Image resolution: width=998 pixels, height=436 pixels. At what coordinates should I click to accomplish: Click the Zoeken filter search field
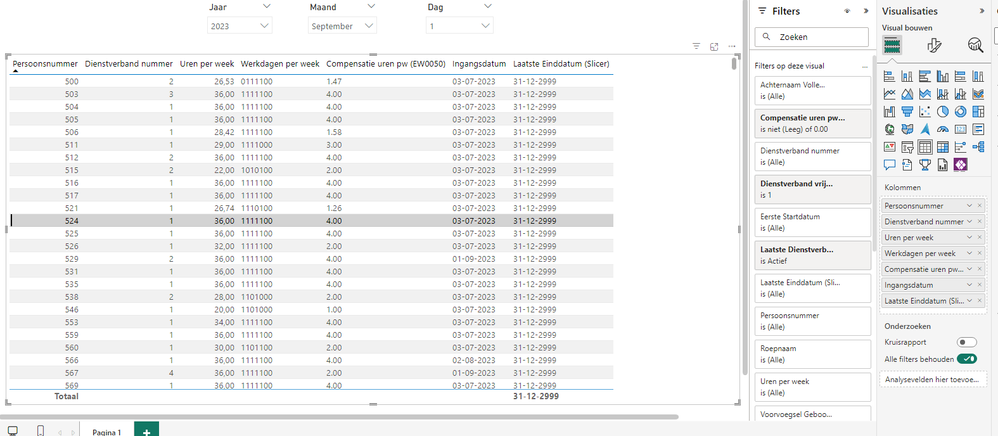tap(812, 37)
